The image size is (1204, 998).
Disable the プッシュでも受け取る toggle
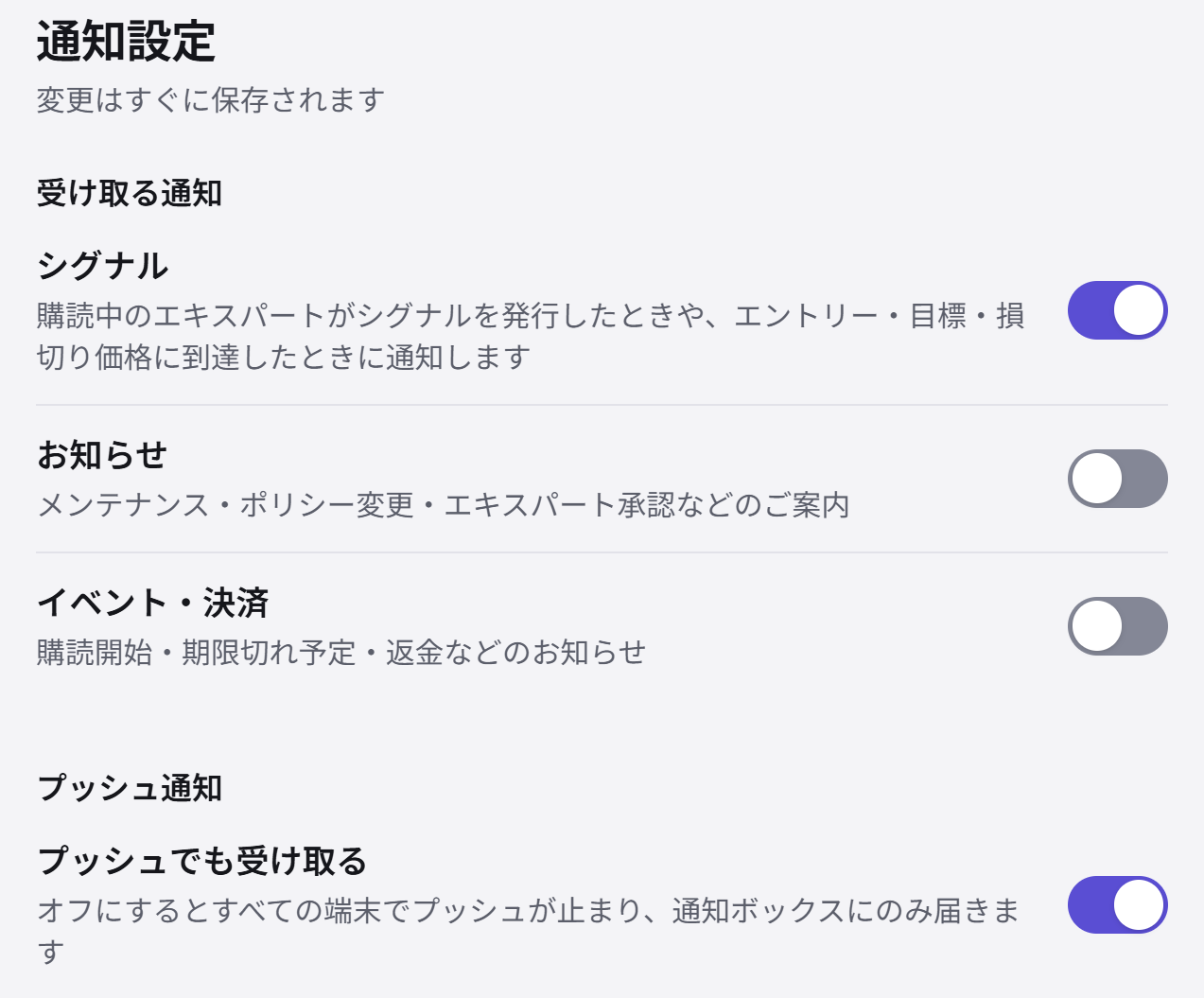1117,905
